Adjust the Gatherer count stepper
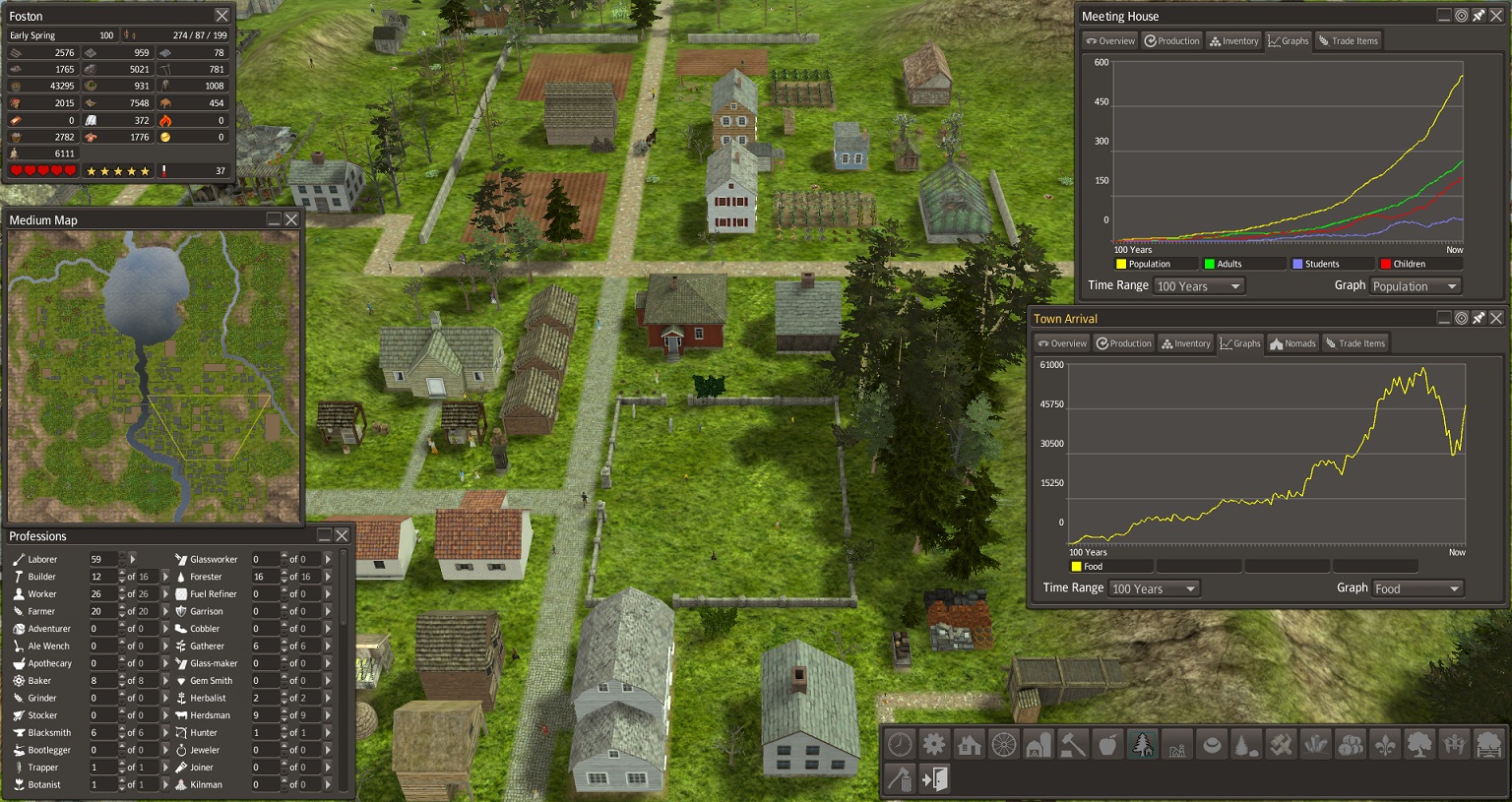Screen dimensions: 1512x802 pos(284,647)
